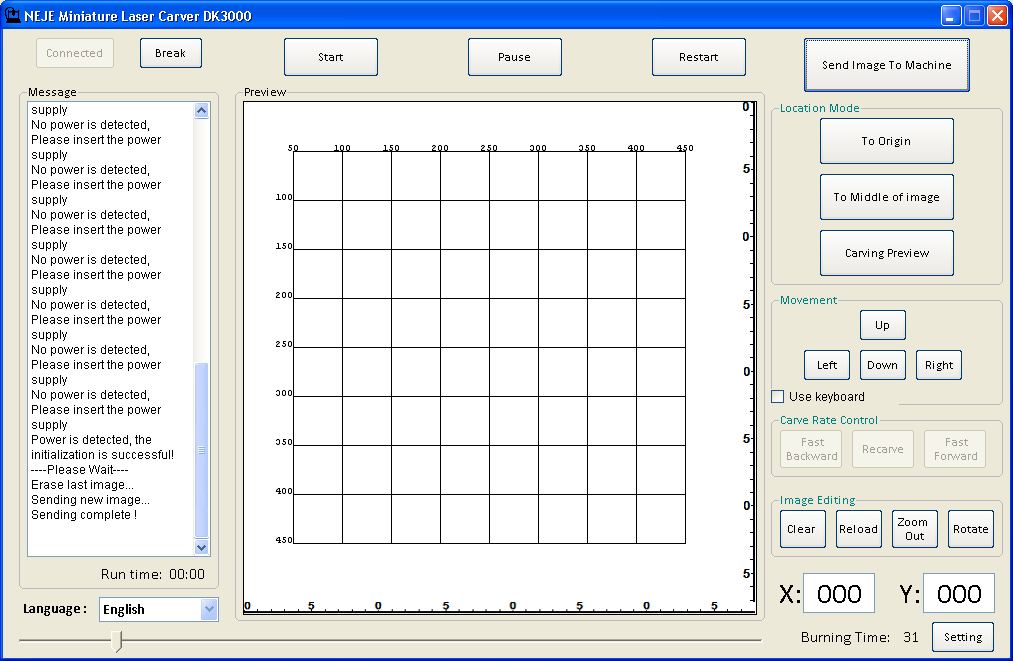Click the message log scrollbar thumb
Image resolution: width=1013 pixels, height=661 pixels.
[x=202, y=450]
